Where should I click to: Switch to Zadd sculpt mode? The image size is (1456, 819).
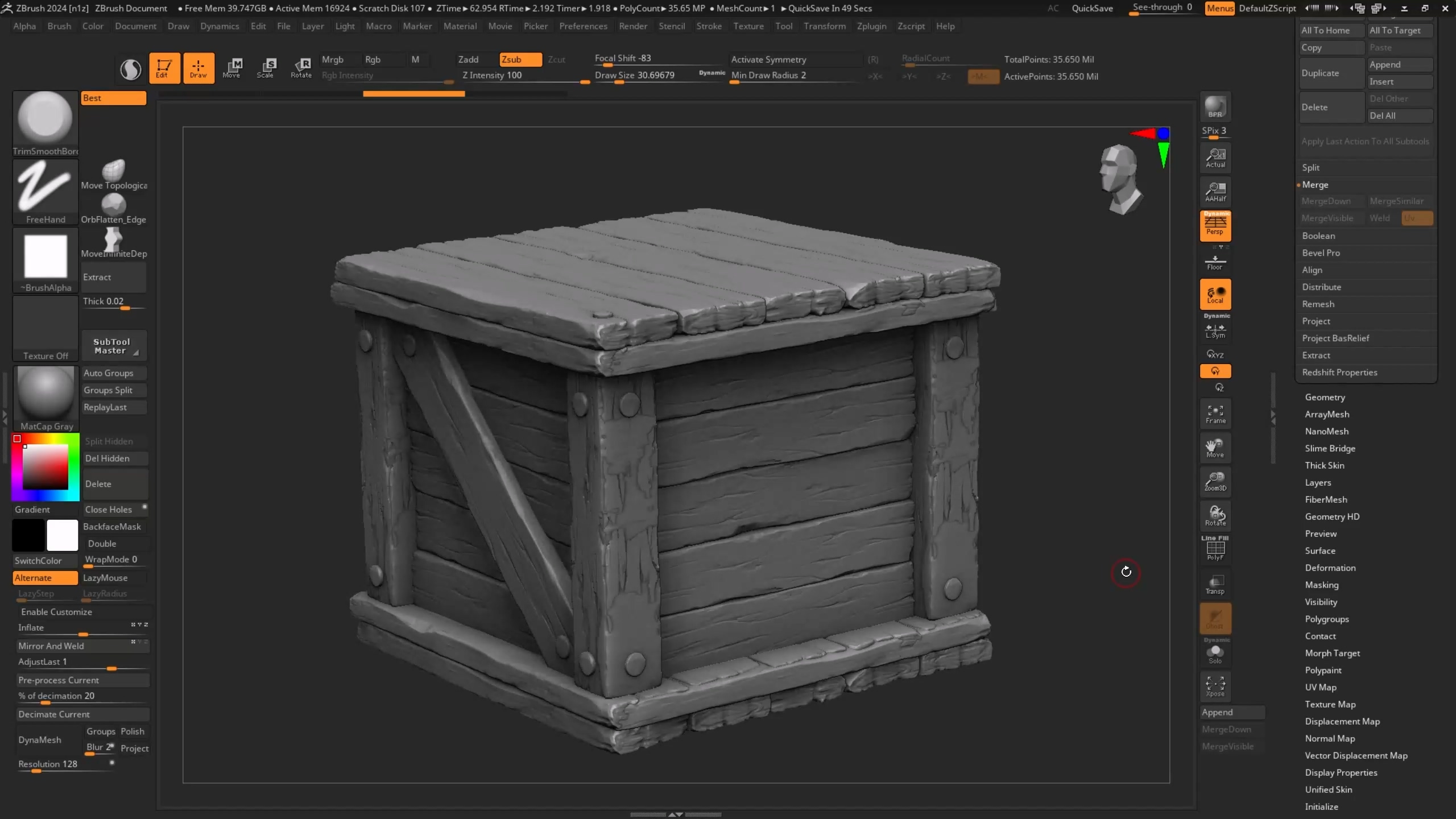pos(468,59)
